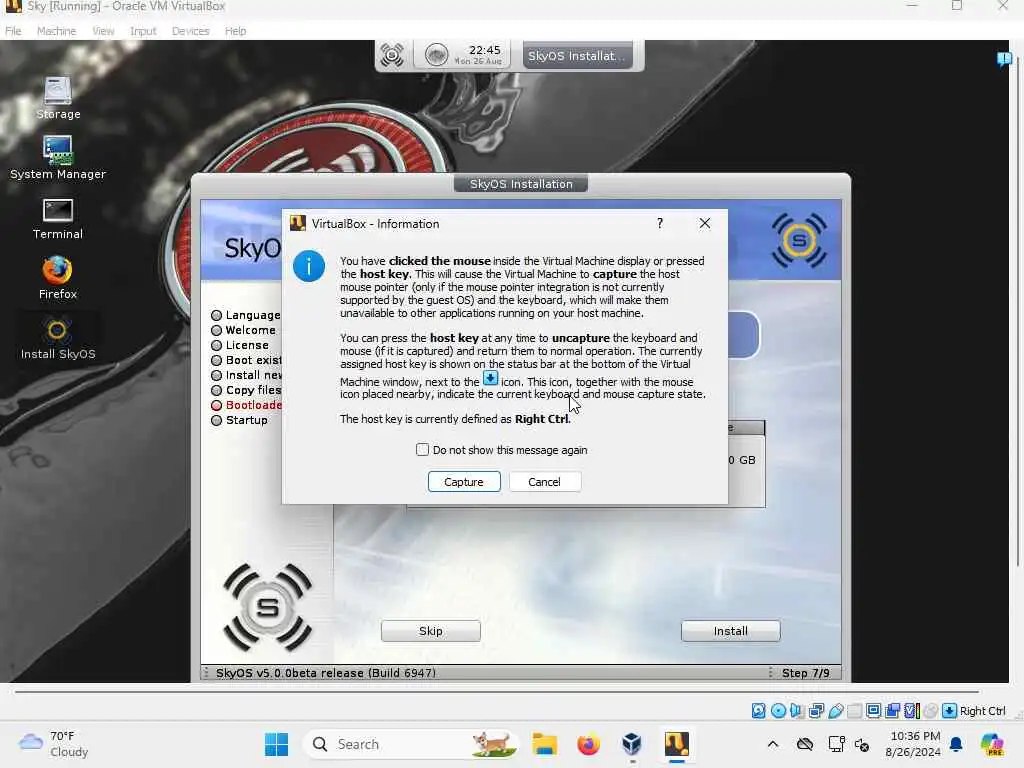Click the blue arrow keyboard capture icon
This screenshot has height=768, width=1024.
click(x=950, y=711)
